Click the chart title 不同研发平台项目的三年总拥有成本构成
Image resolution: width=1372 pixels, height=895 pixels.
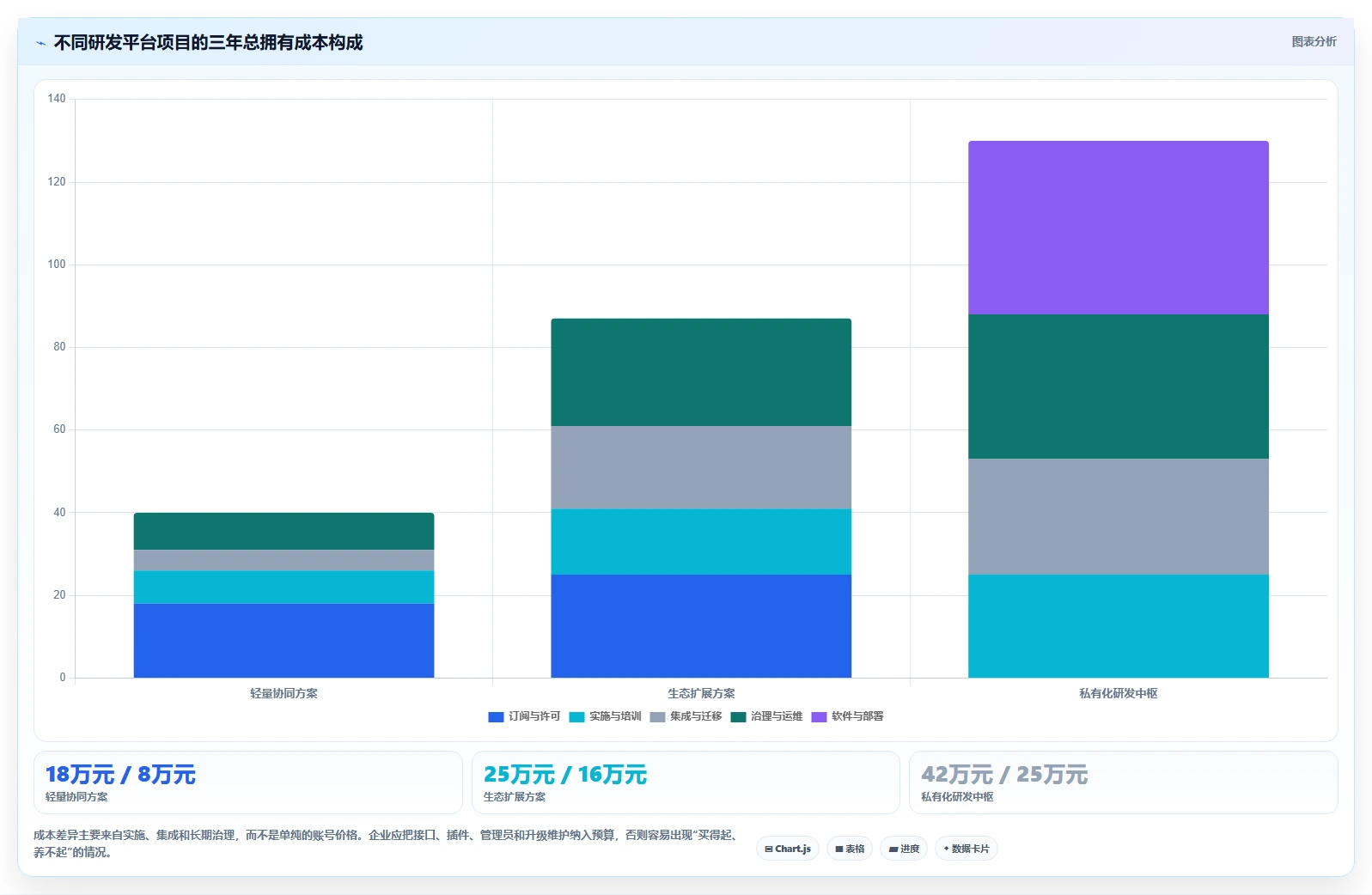[x=208, y=43]
